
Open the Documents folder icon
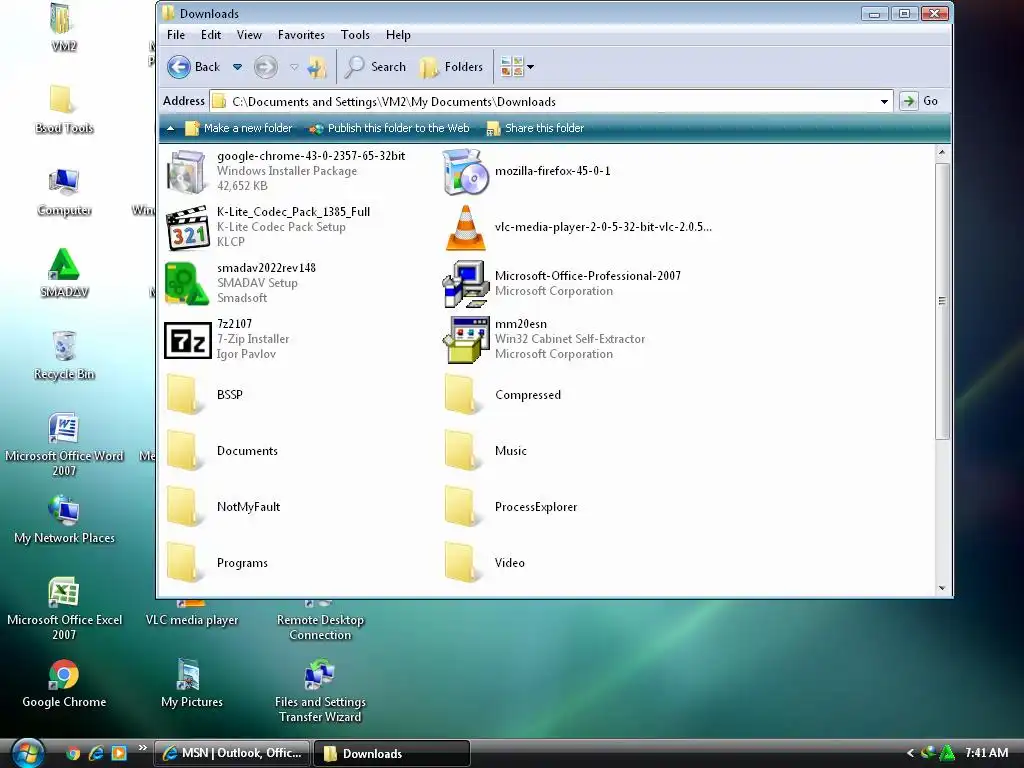click(184, 451)
